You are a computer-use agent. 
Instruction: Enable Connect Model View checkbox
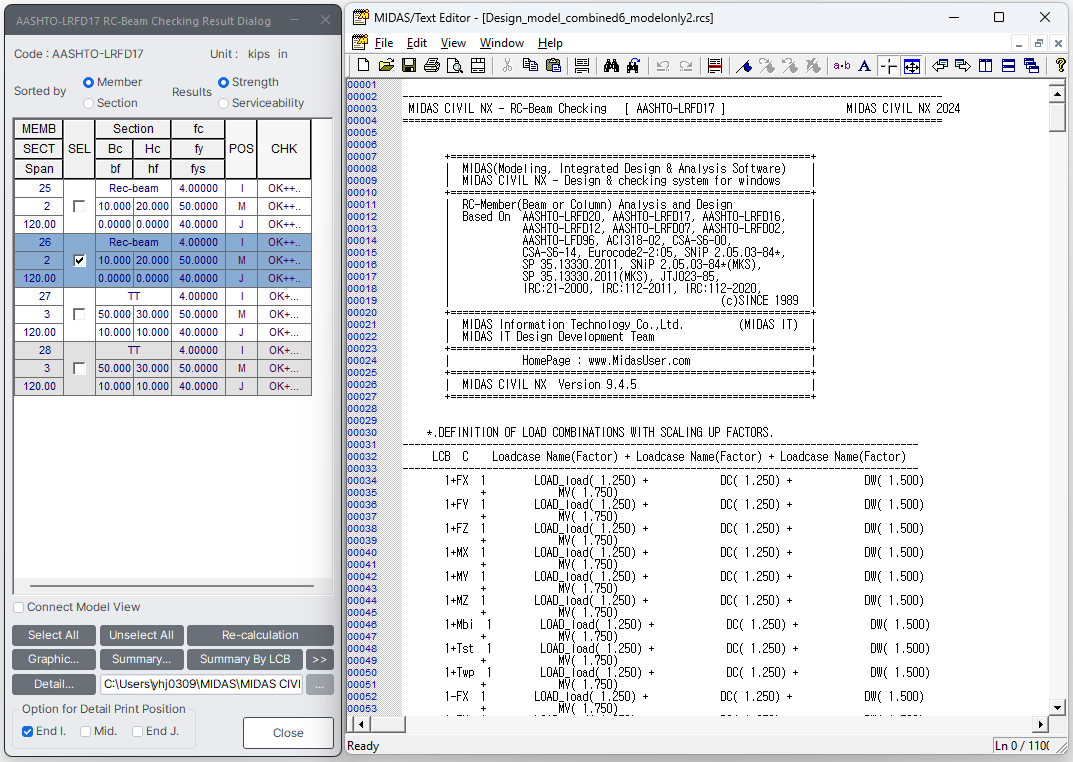19,607
